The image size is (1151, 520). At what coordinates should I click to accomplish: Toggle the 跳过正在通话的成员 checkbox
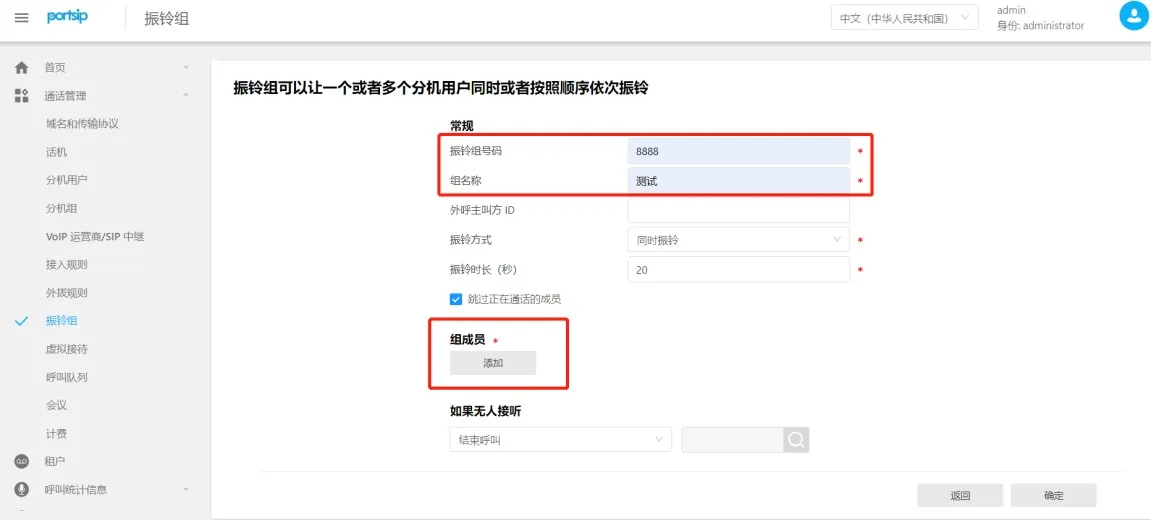pos(456,299)
